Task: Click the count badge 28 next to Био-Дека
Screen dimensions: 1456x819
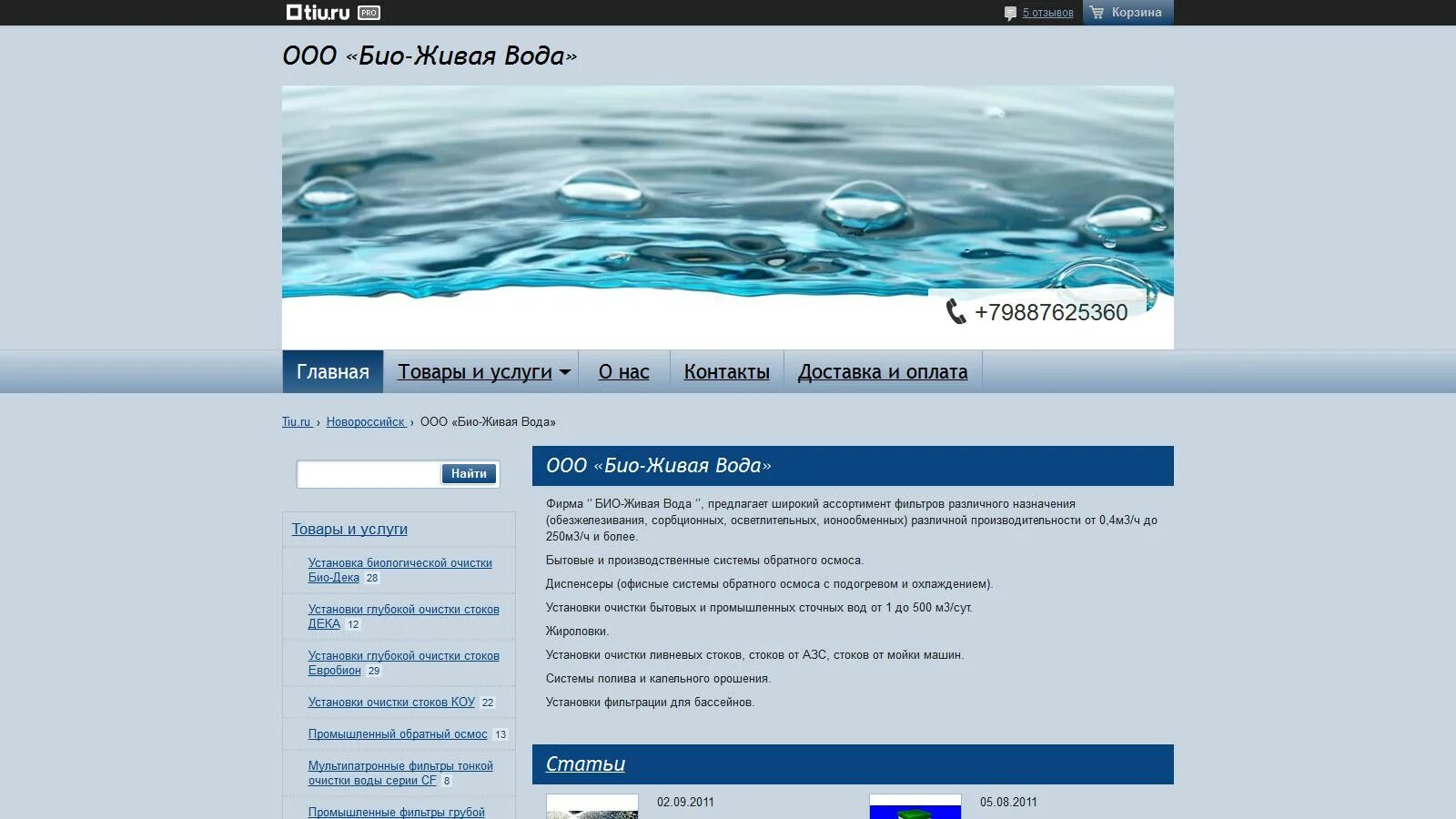Action: pos(372,578)
